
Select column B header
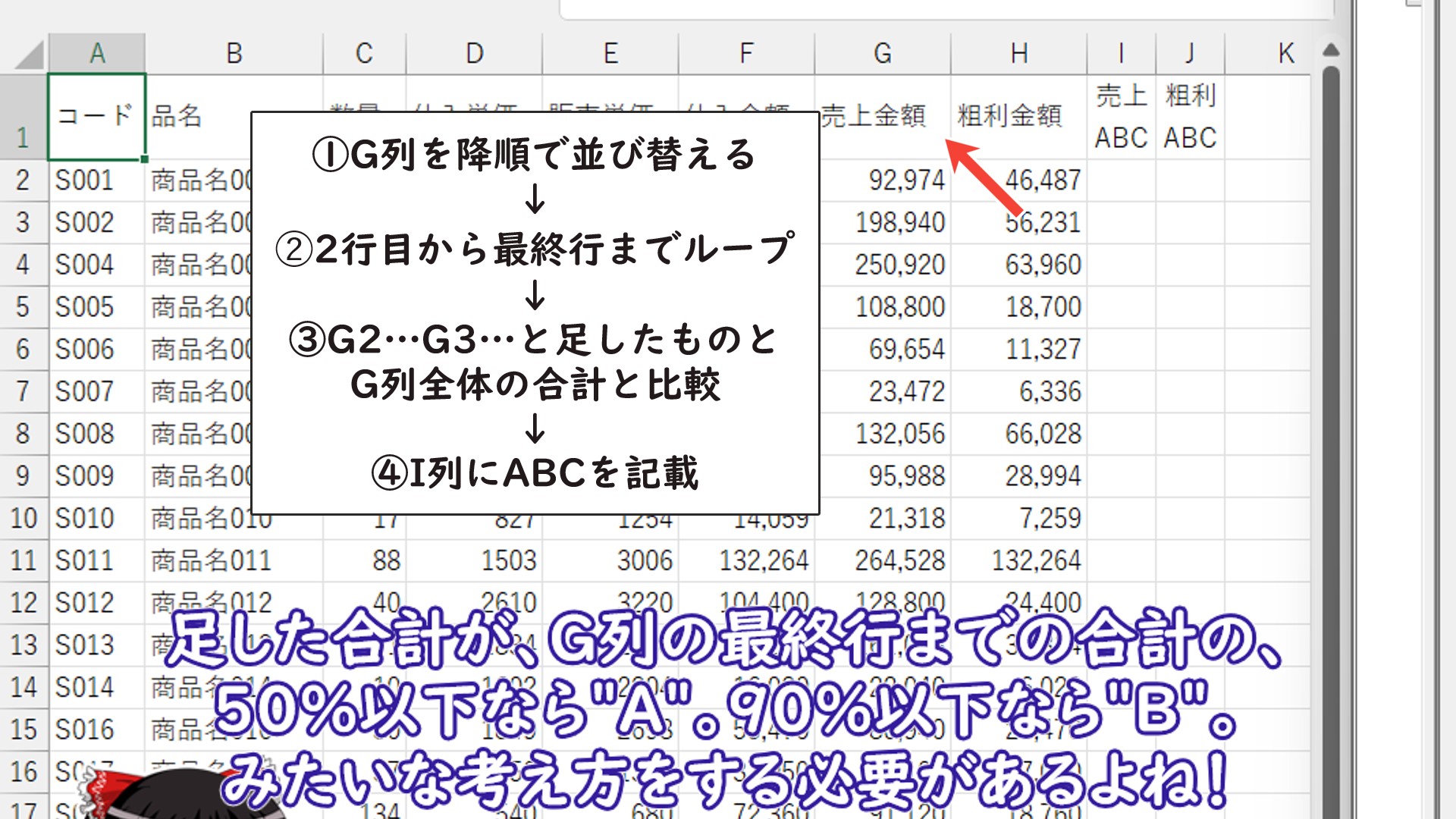234,54
